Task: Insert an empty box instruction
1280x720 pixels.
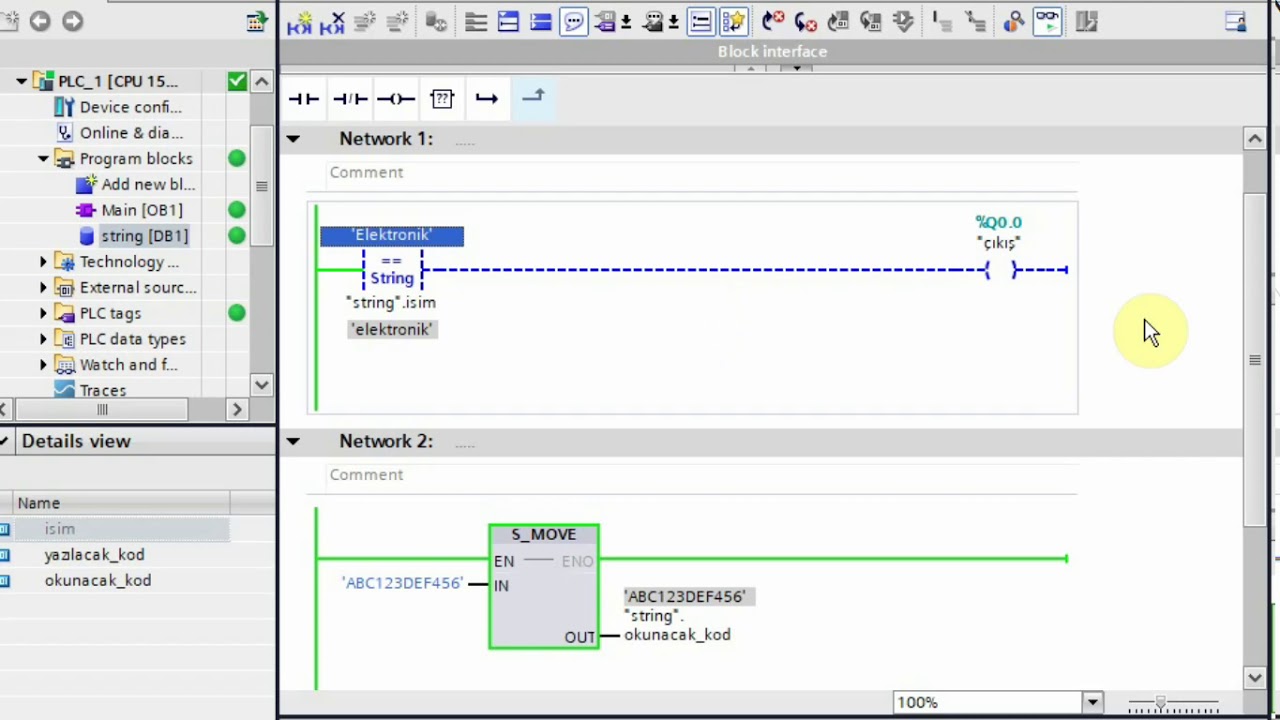Action: (442, 98)
